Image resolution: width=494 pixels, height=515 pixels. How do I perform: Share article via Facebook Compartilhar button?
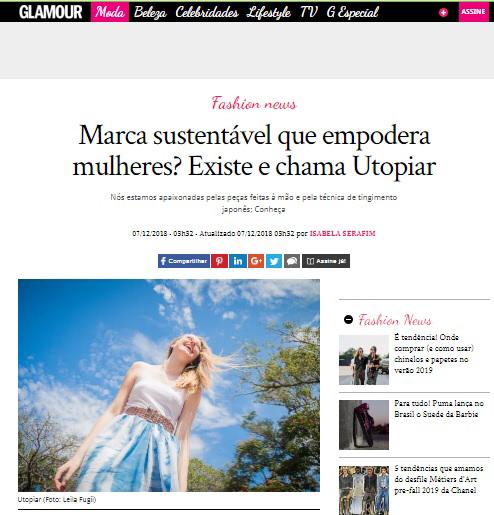pos(184,261)
